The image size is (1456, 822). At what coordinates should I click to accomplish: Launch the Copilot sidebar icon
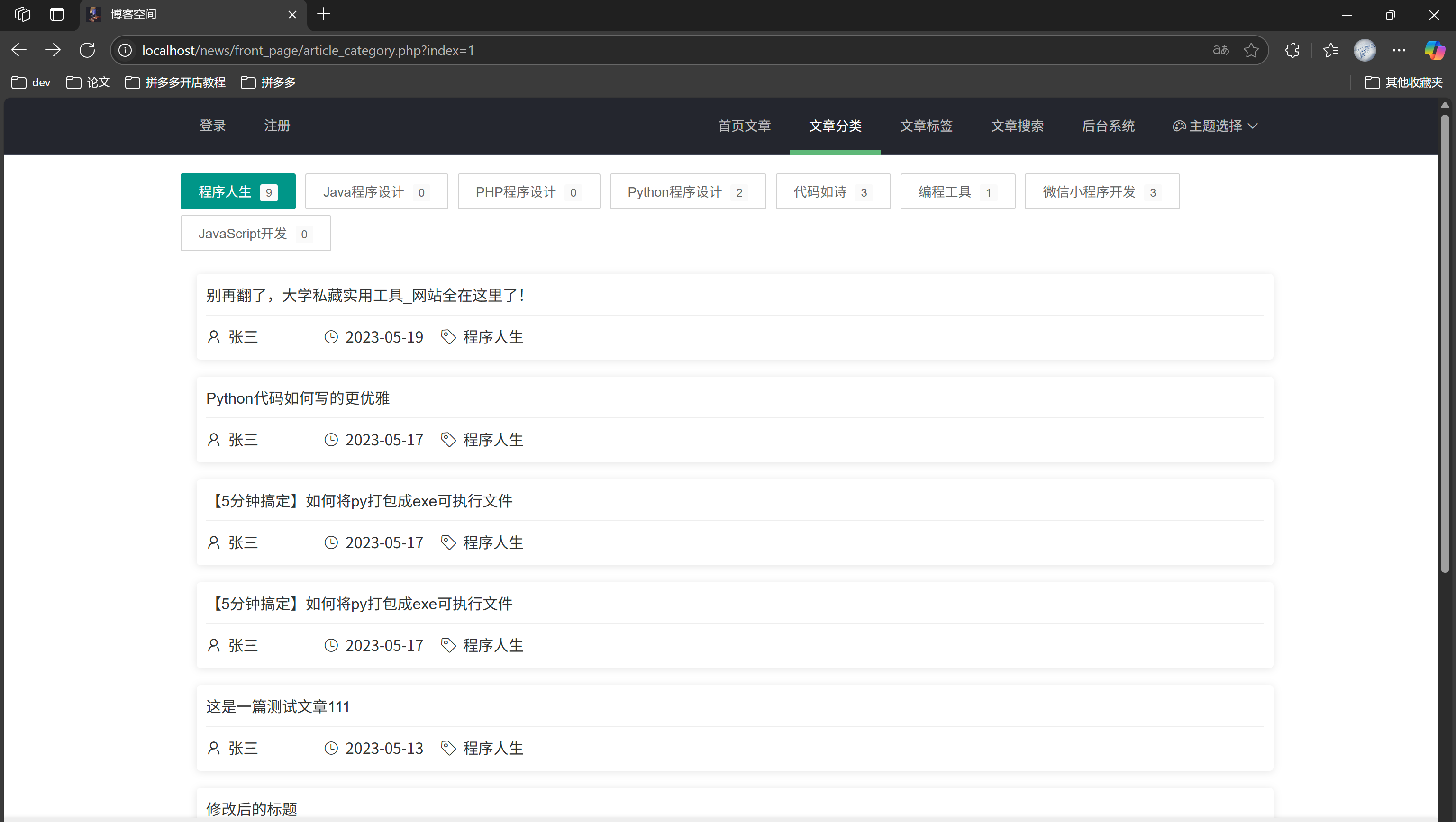(x=1435, y=50)
